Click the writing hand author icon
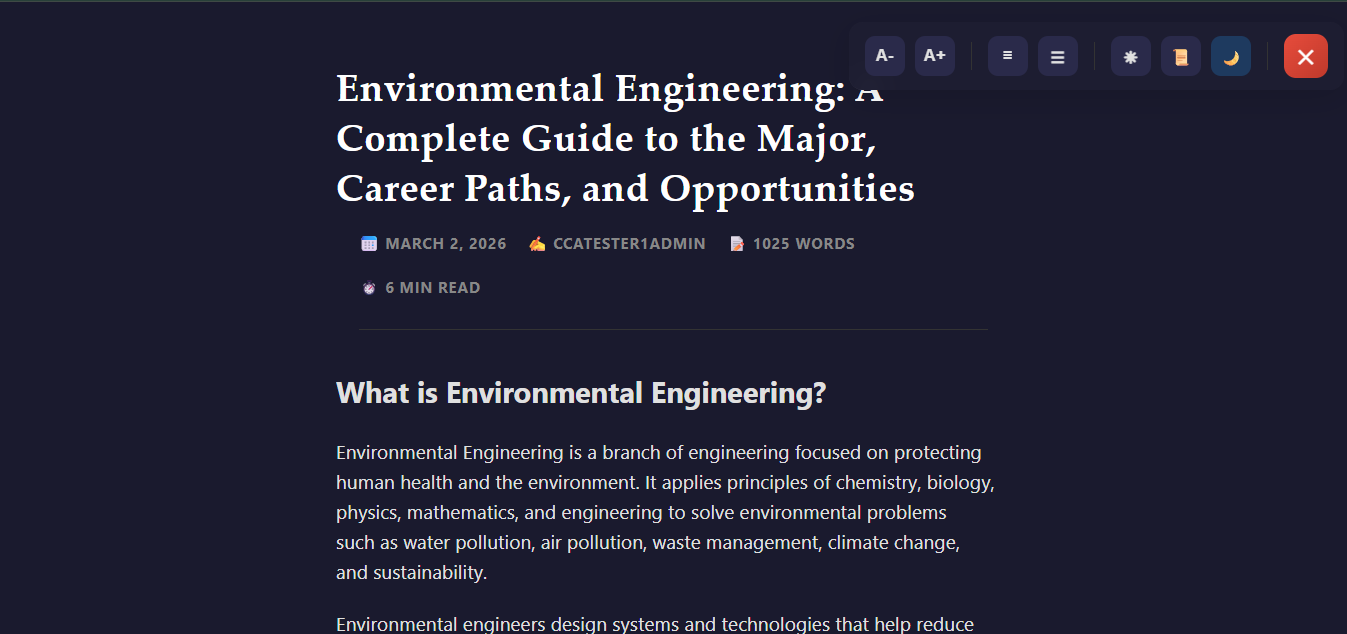The height and width of the screenshot is (634, 1347). point(537,244)
